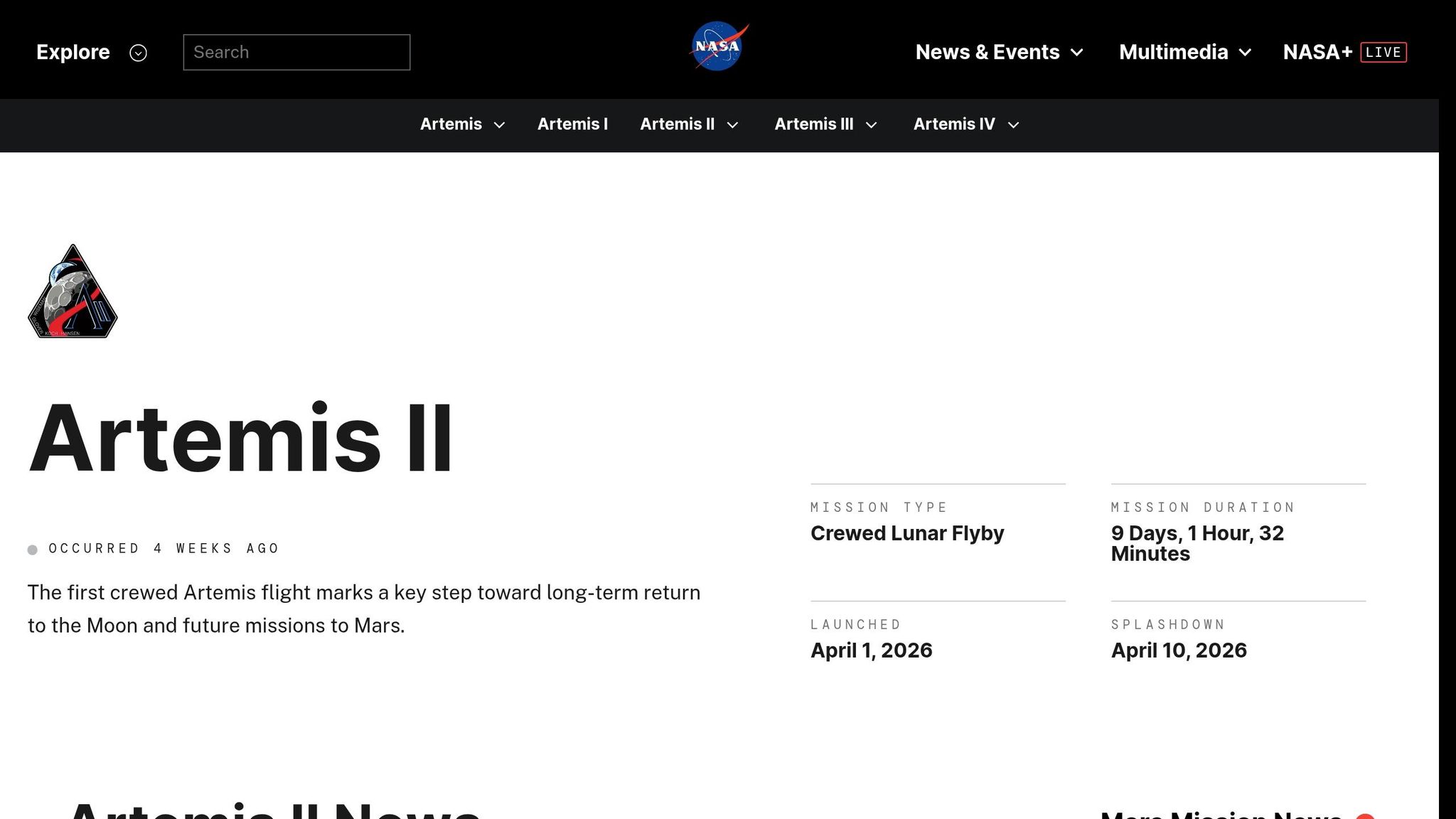Click the chevron beside Multimedia
The width and height of the screenshot is (1456, 819).
1245,53
